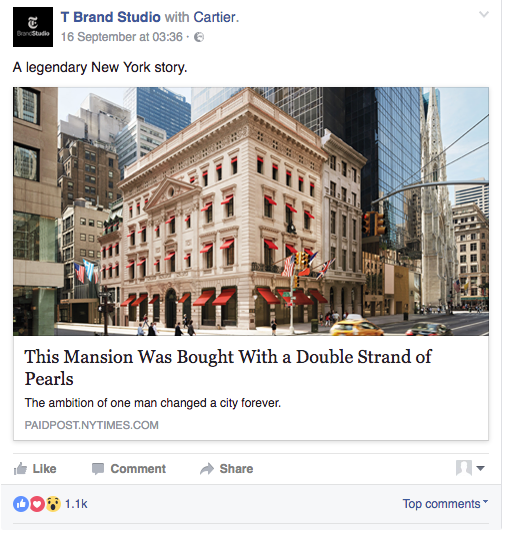Click the public globe privacy icon
The width and height of the screenshot is (505, 533).
click(x=199, y=37)
